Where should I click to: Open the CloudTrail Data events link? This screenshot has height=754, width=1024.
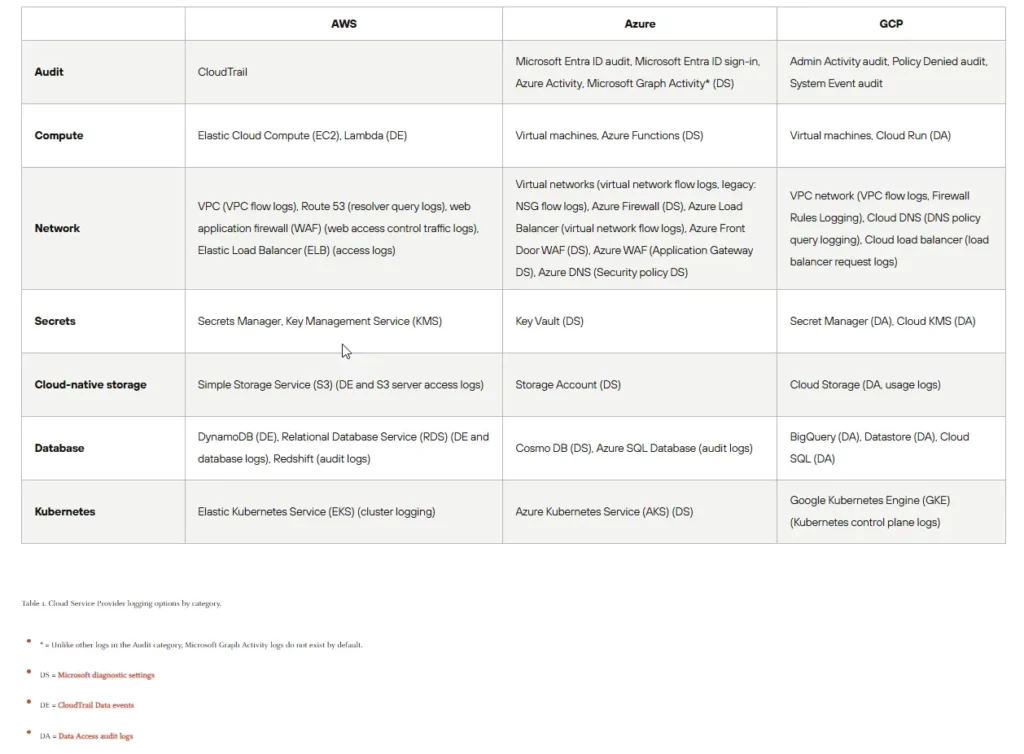tap(96, 705)
